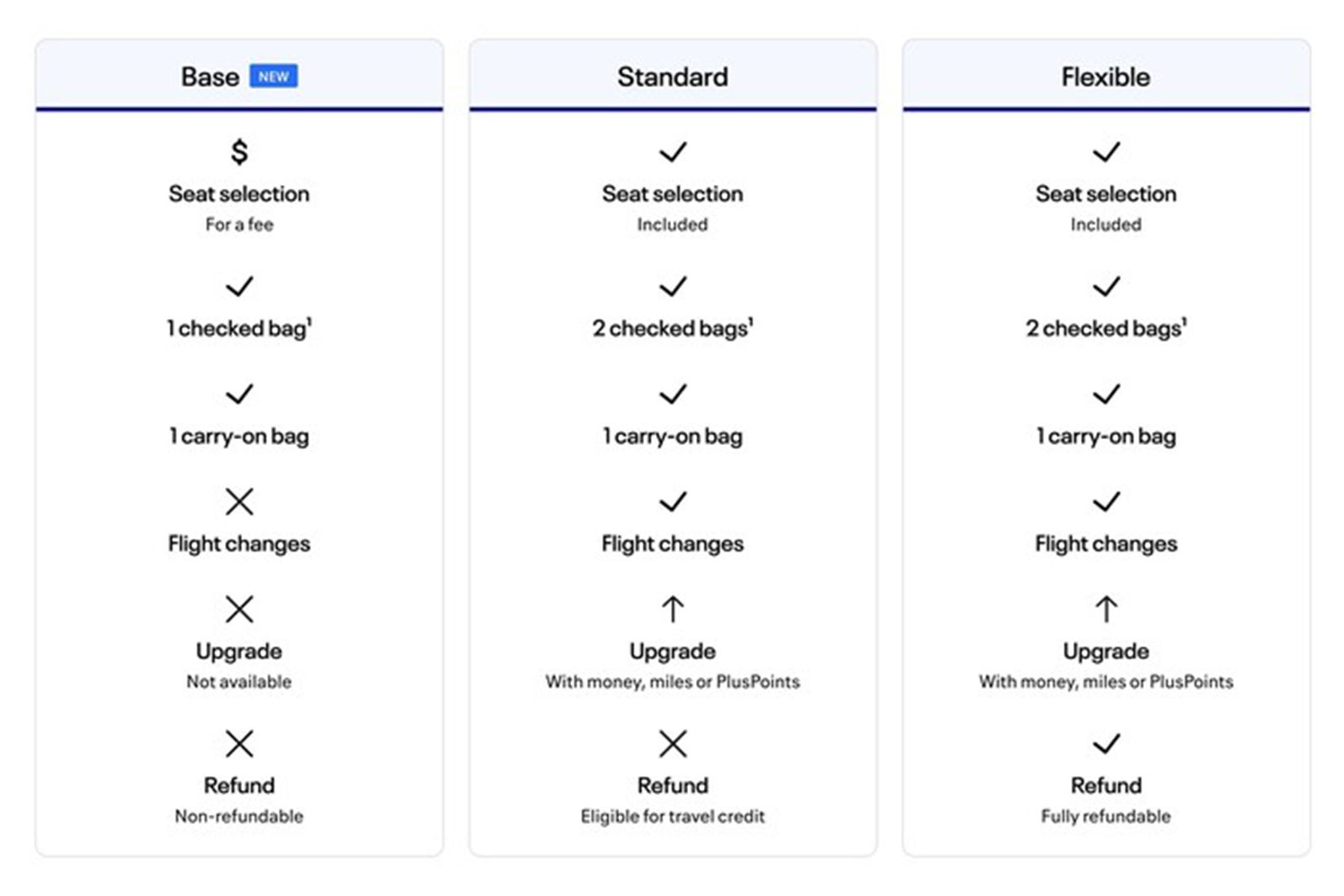Click the Upgrade X icon in Base
The width and height of the screenshot is (1344, 896).
[239, 610]
